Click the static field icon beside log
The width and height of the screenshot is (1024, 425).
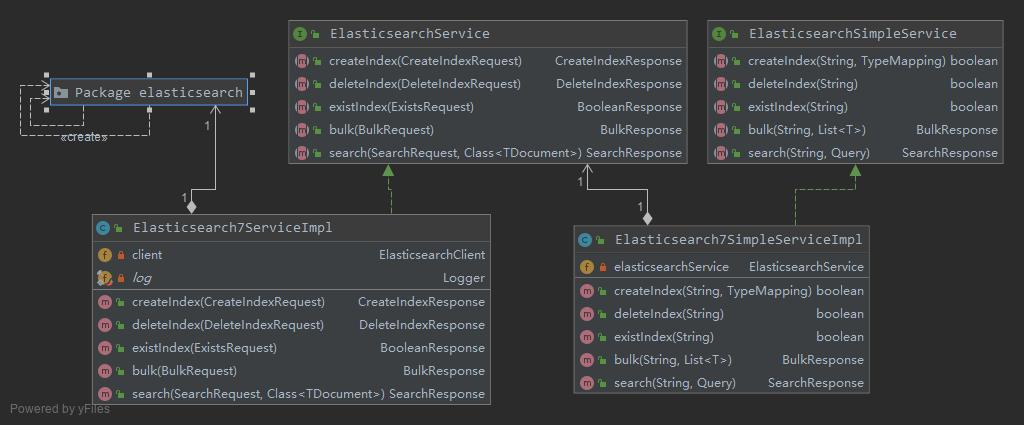103,278
